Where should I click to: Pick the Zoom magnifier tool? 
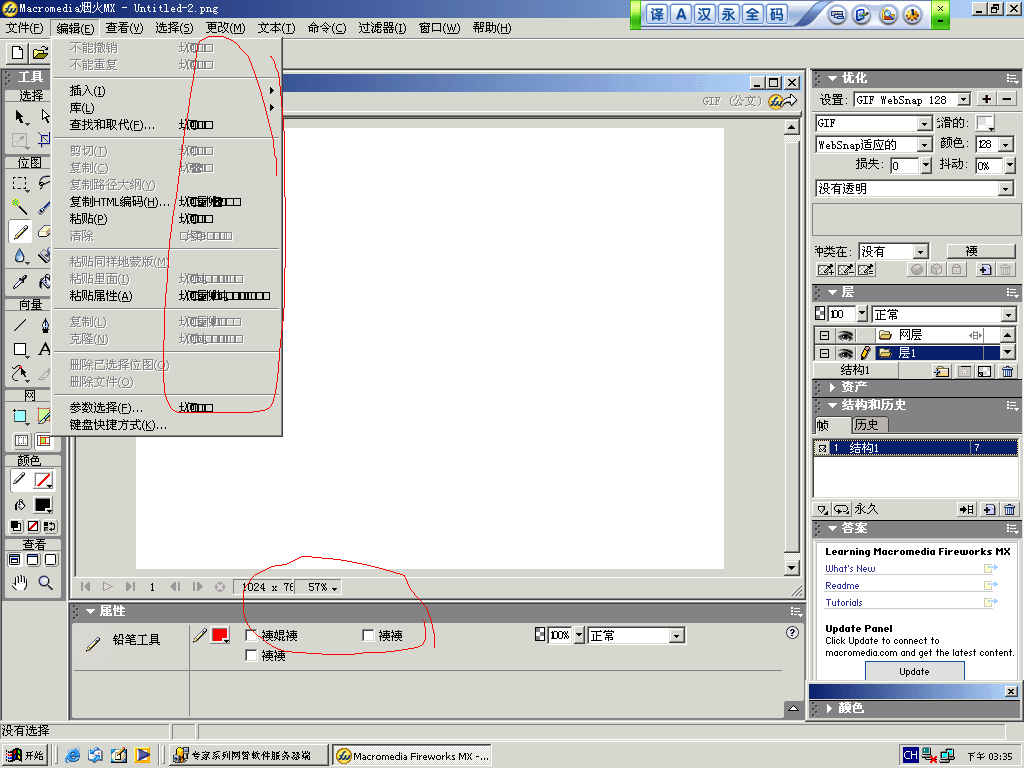coord(45,583)
